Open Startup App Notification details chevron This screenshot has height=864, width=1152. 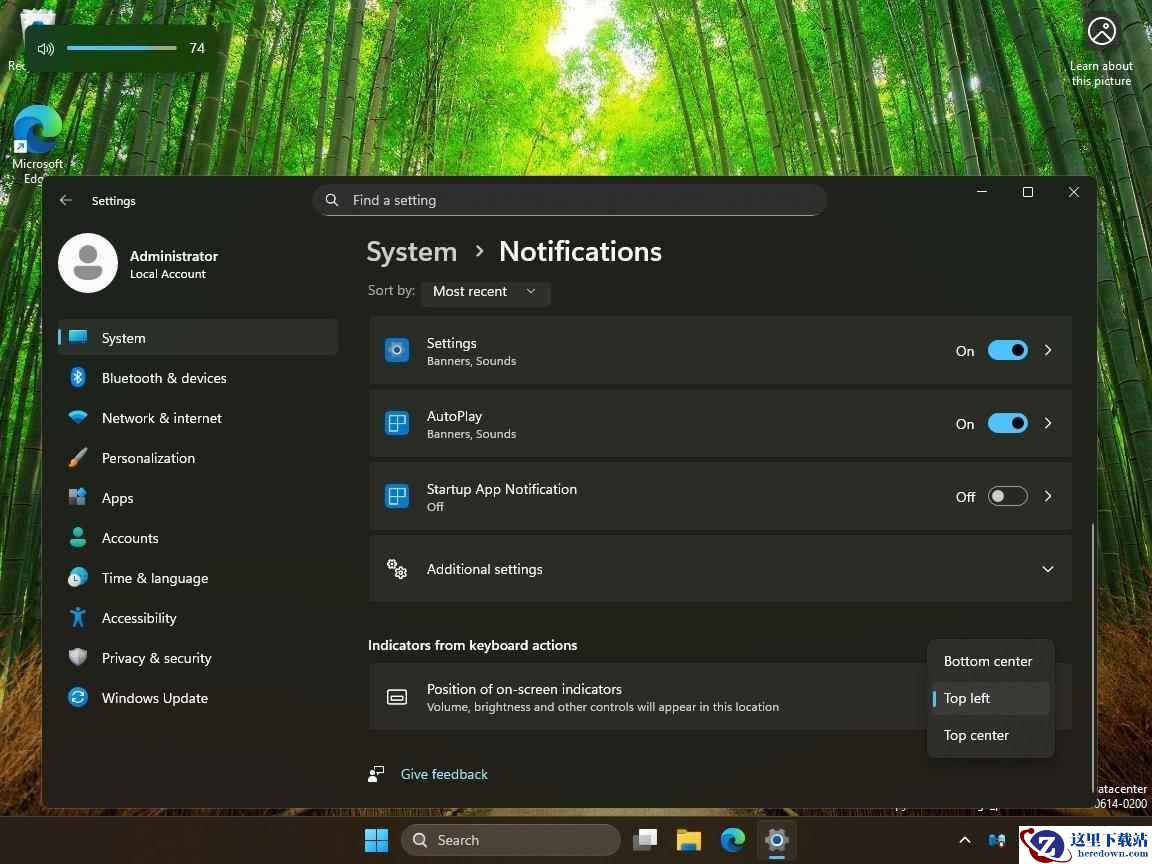[x=1048, y=497]
